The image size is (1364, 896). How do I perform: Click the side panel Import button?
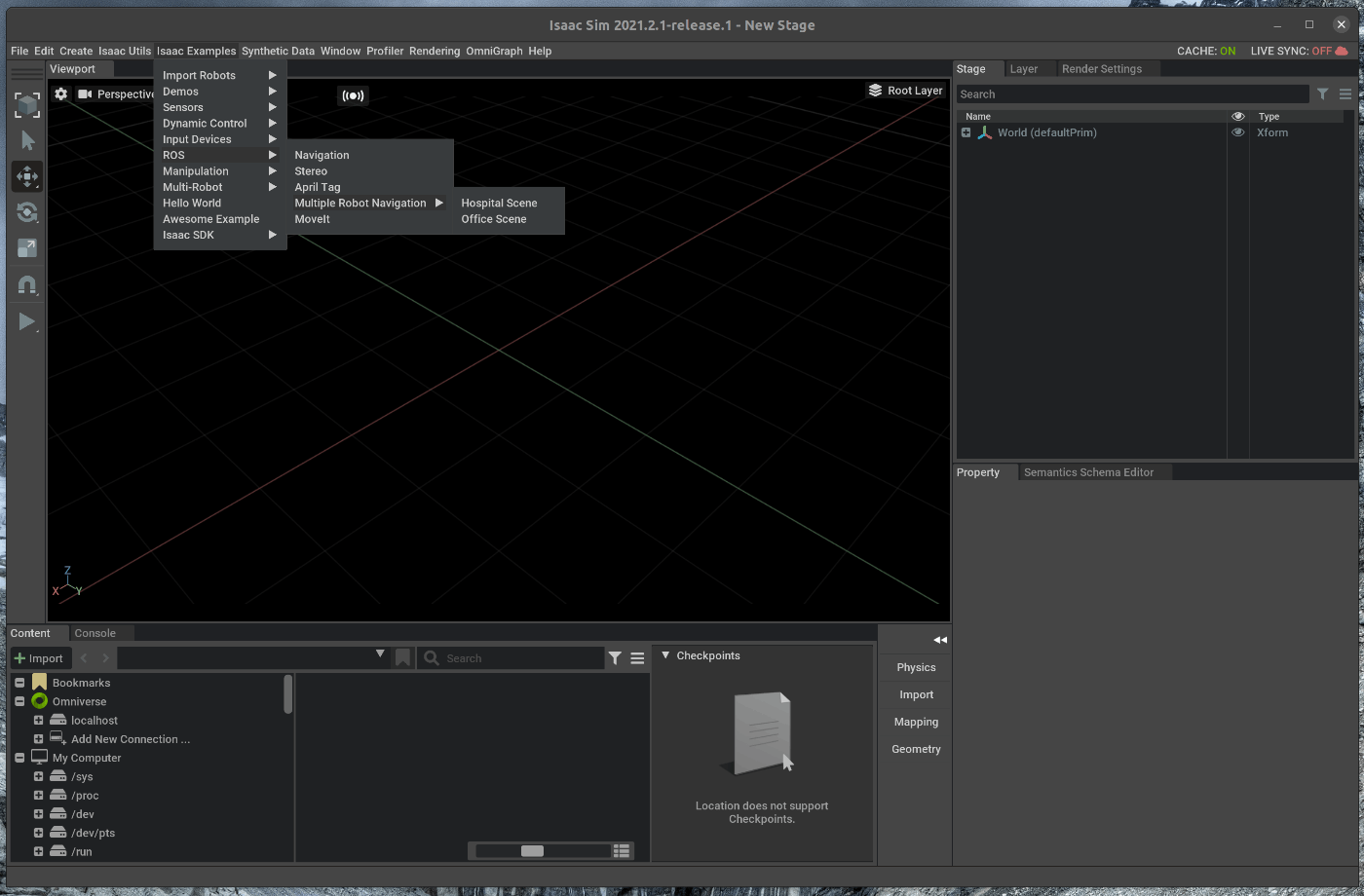[916, 694]
